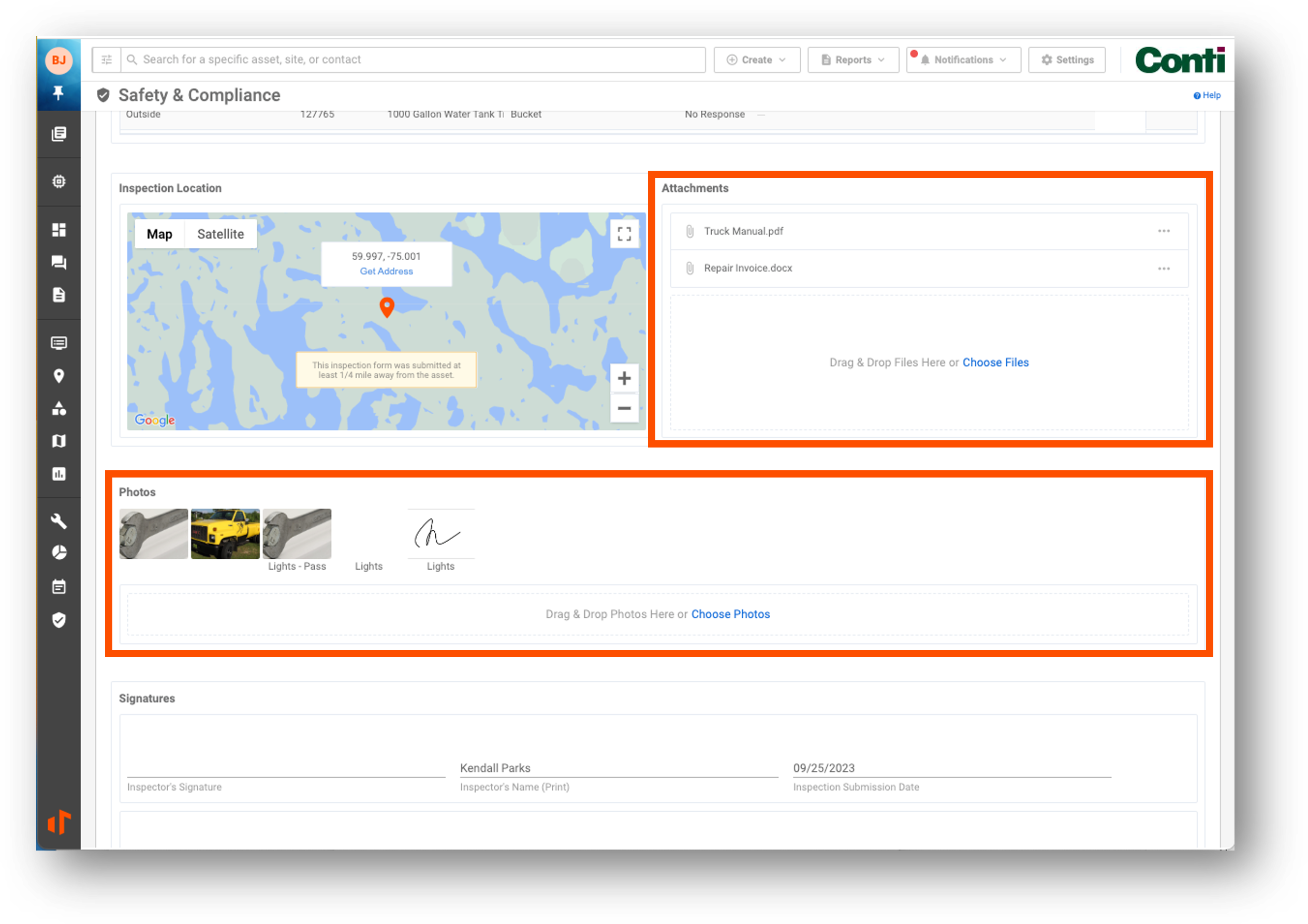
Task: Open Repair Invoice.docx attachment
Action: point(747,268)
